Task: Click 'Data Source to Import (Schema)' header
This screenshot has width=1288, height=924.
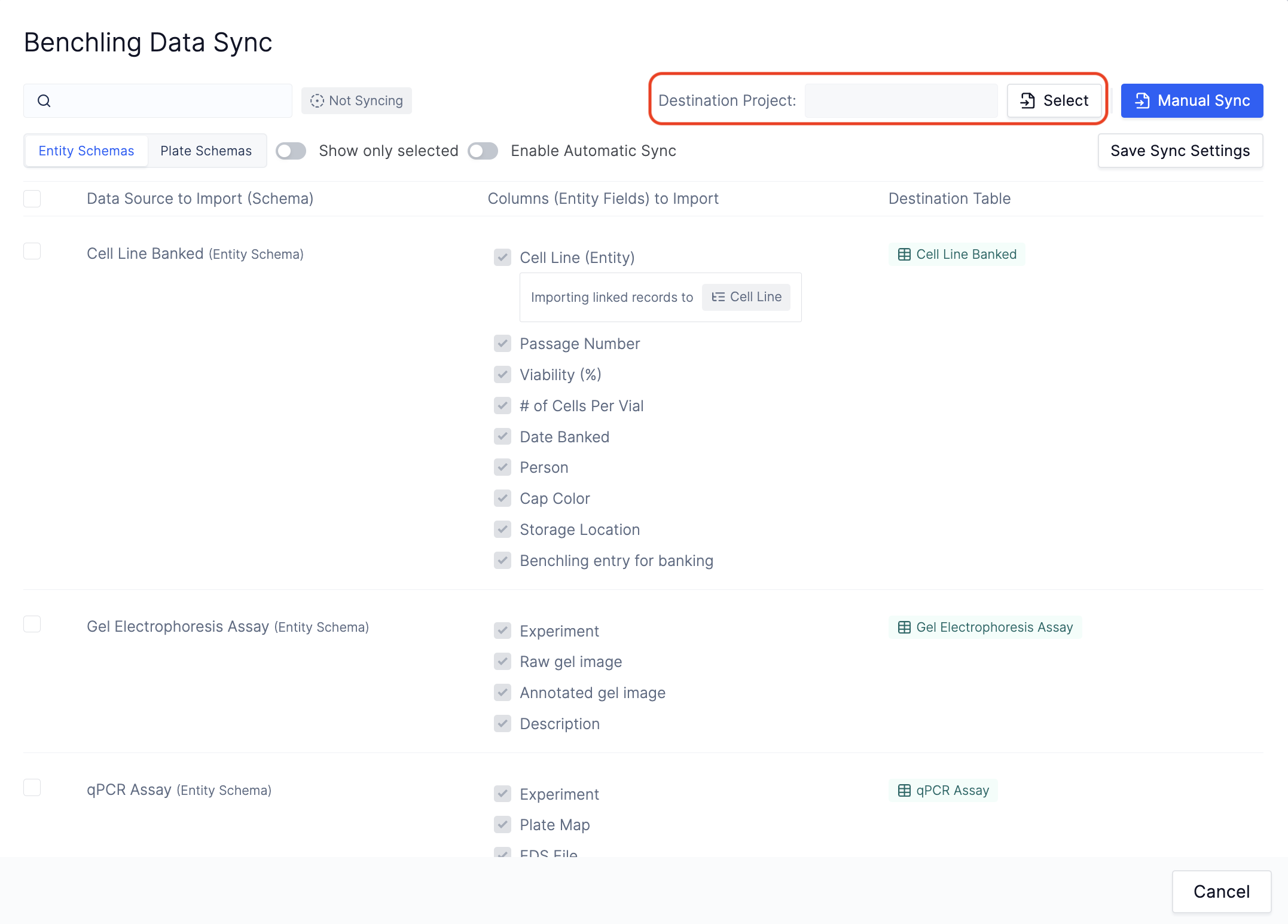Action: point(200,198)
